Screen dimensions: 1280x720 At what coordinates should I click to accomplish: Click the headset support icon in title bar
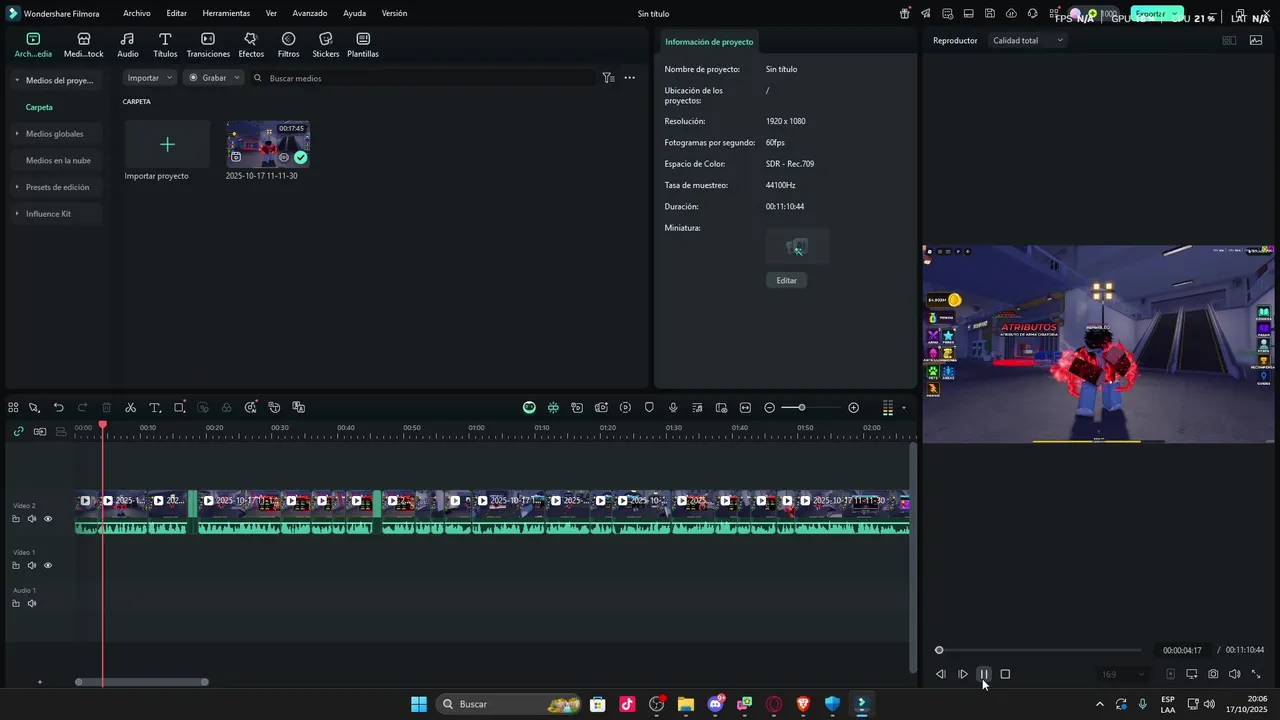point(1032,13)
